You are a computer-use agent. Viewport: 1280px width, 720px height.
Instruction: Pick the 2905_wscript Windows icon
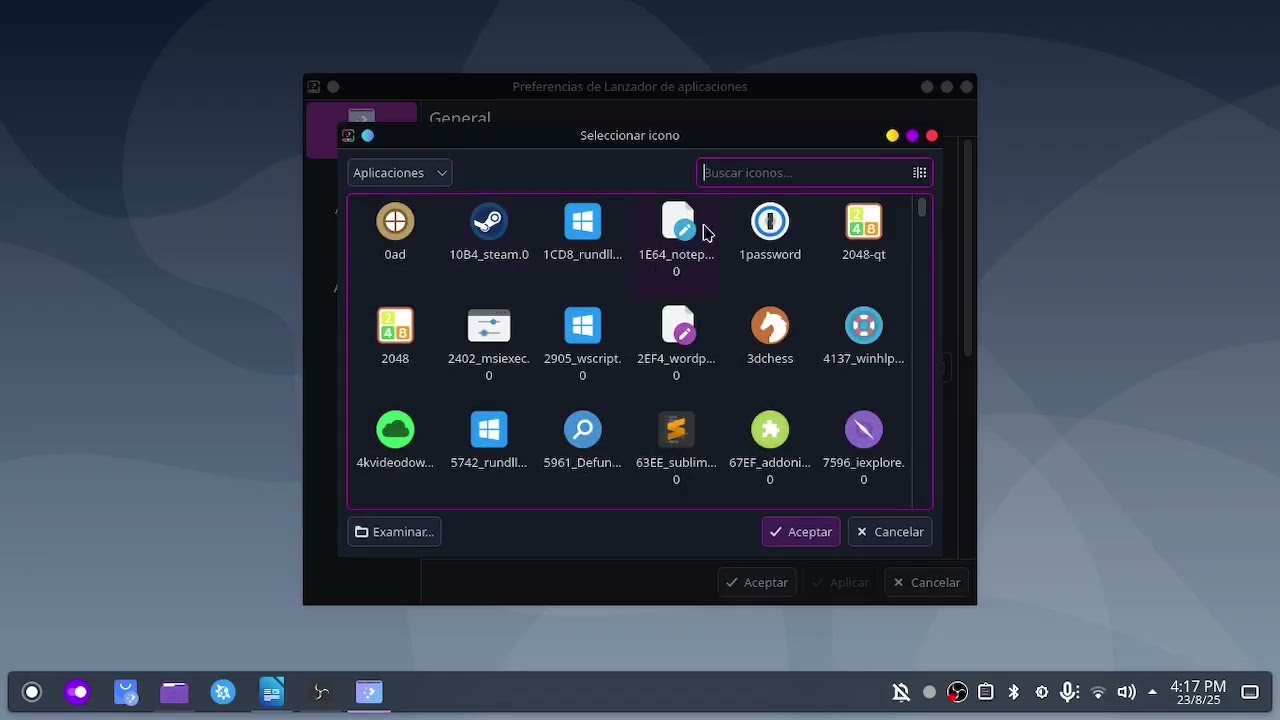pyautogui.click(x=582, y=326)
